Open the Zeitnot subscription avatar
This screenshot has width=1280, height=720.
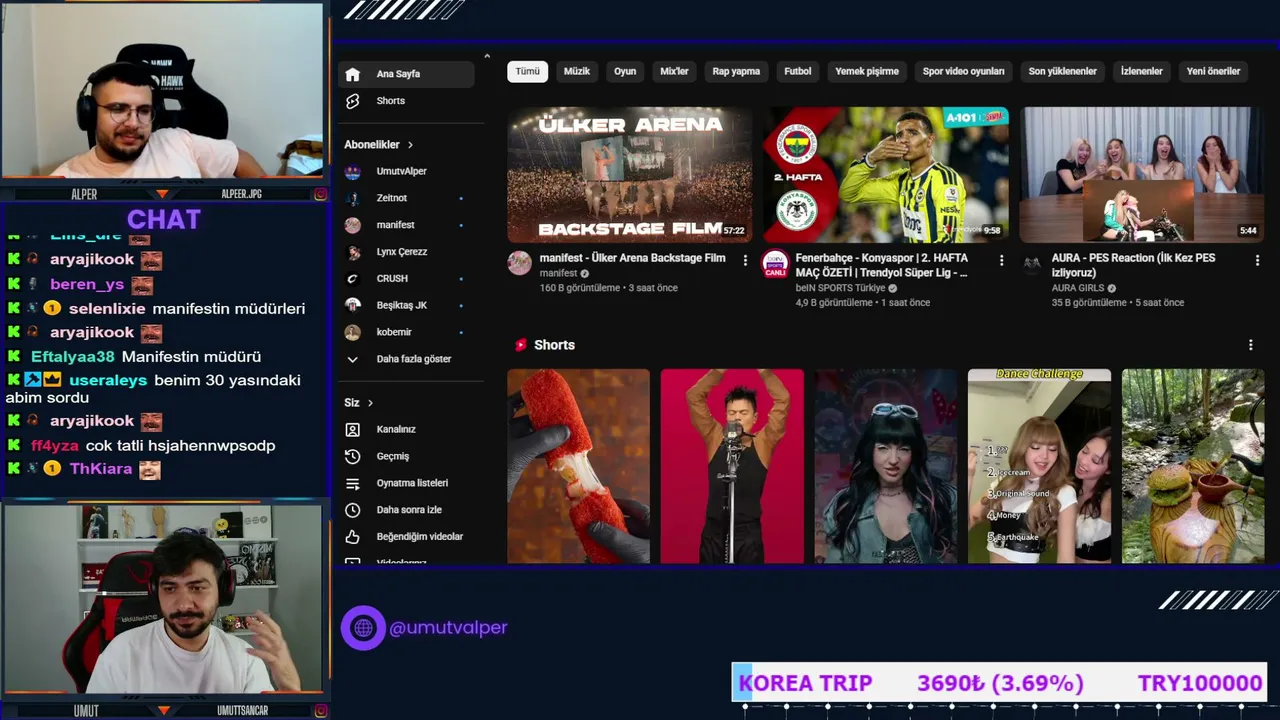coord(352,198)
